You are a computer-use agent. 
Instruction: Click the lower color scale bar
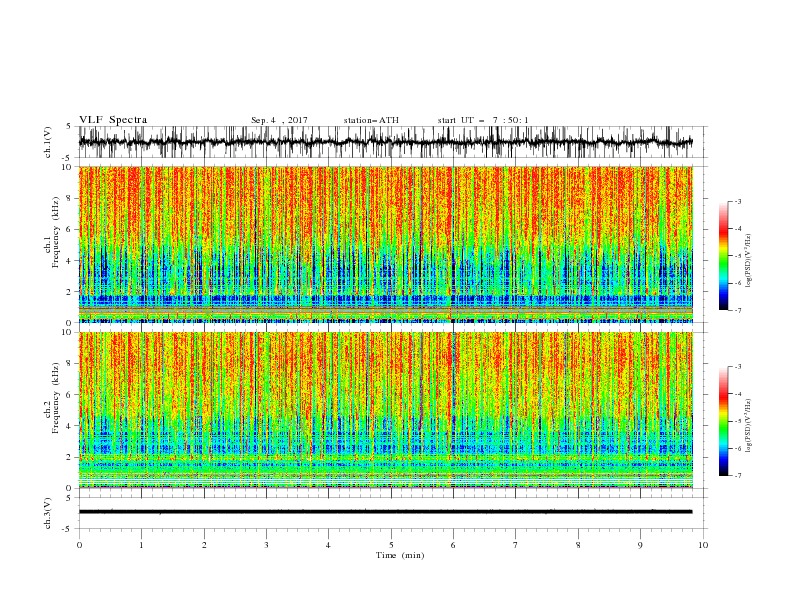[723, 421]
